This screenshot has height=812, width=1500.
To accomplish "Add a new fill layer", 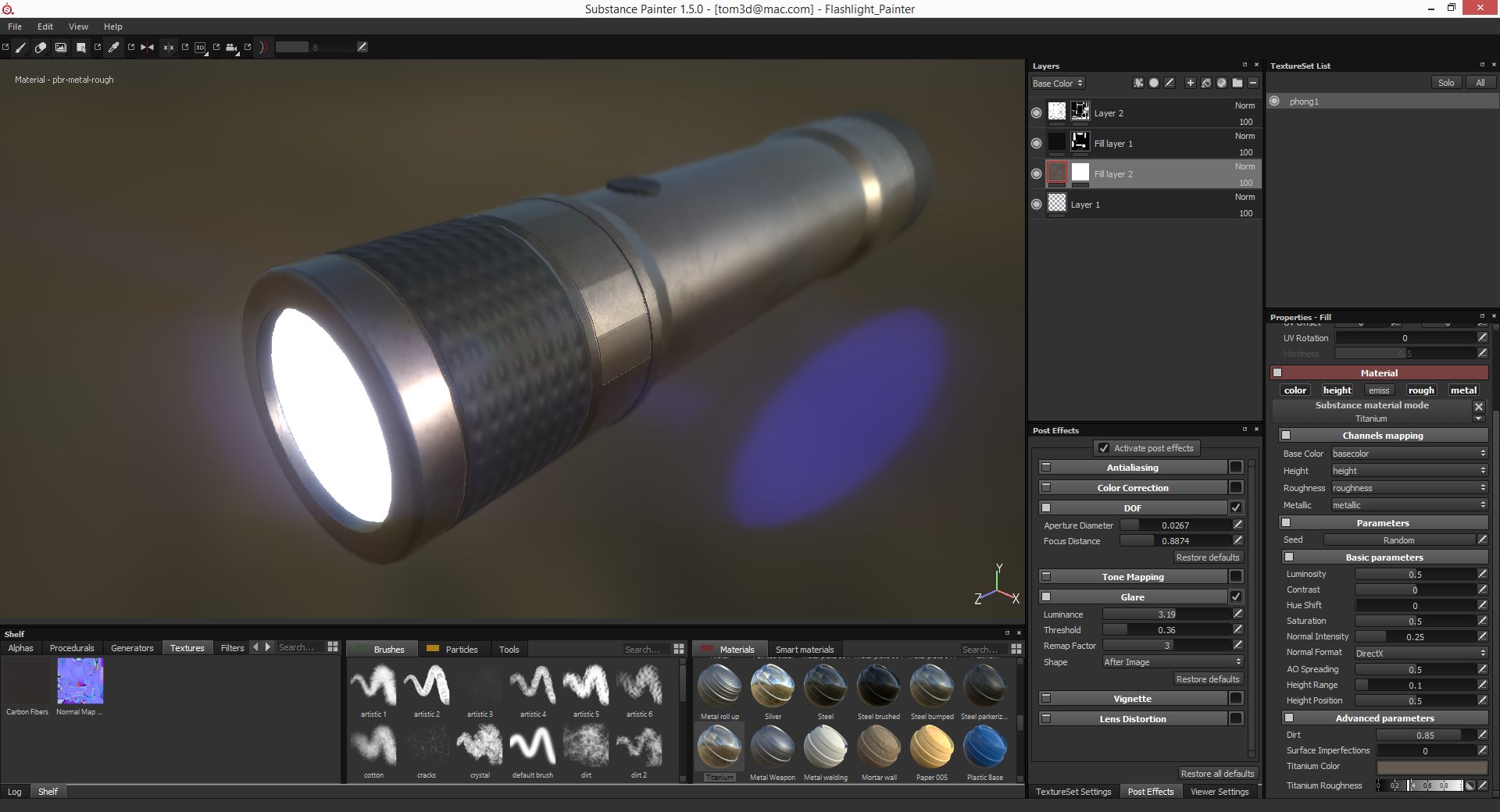I will (x=1206, y=83).
